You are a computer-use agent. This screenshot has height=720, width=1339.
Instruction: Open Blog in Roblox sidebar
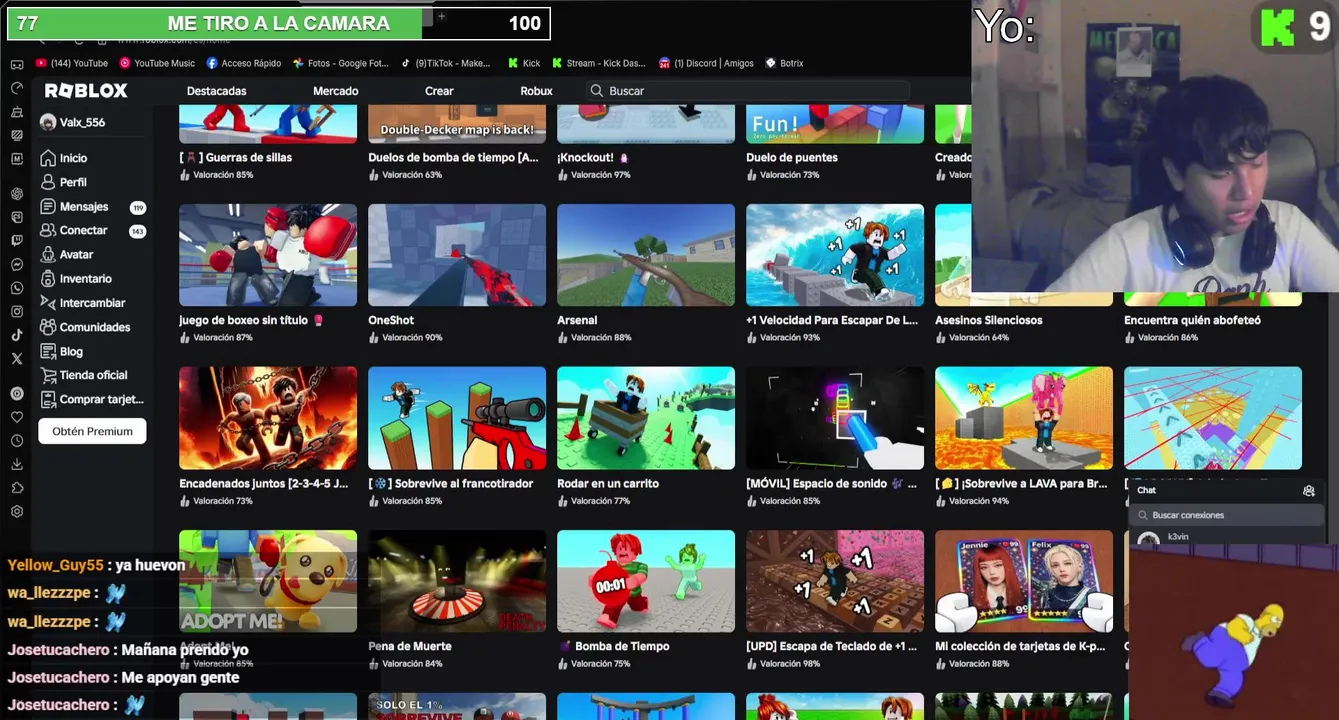62,352
